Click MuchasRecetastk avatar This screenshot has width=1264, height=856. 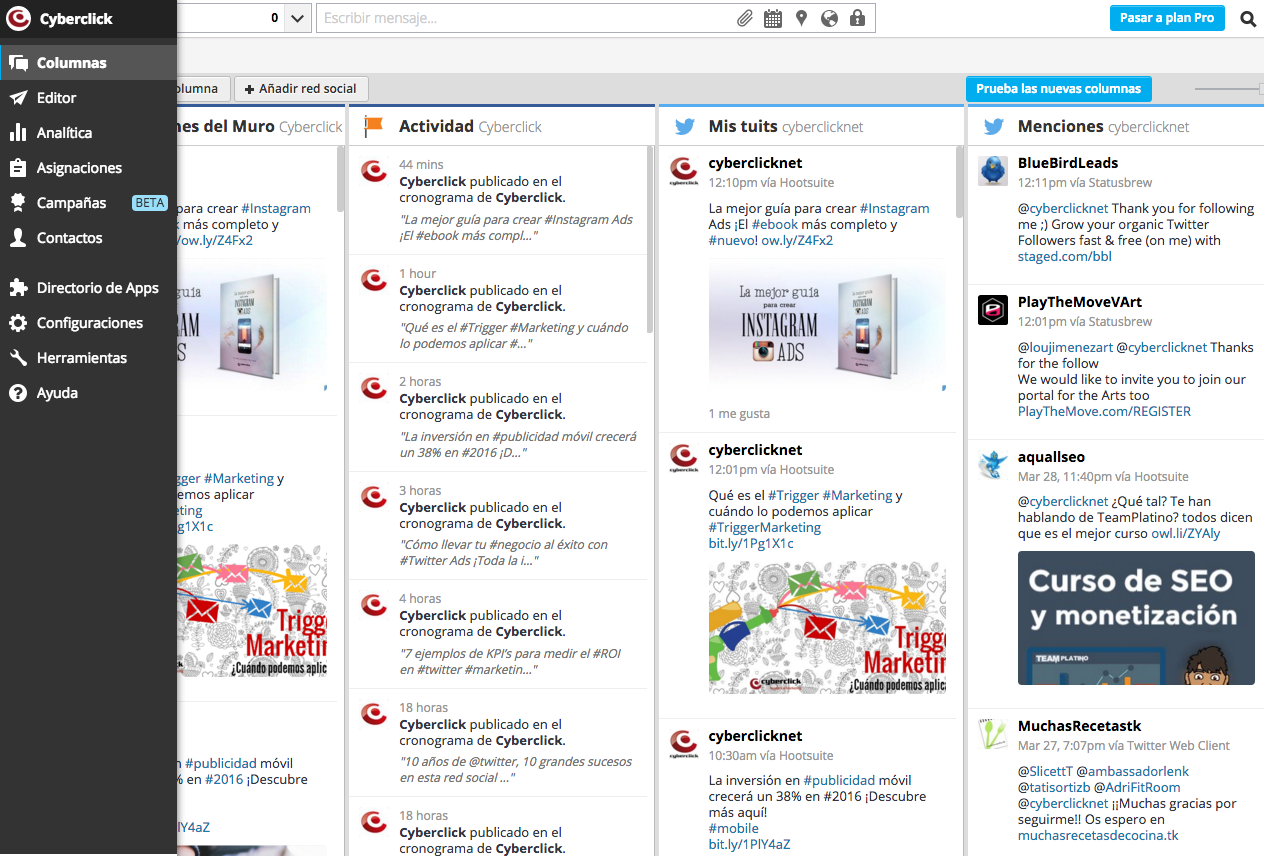tap(993, 734)
